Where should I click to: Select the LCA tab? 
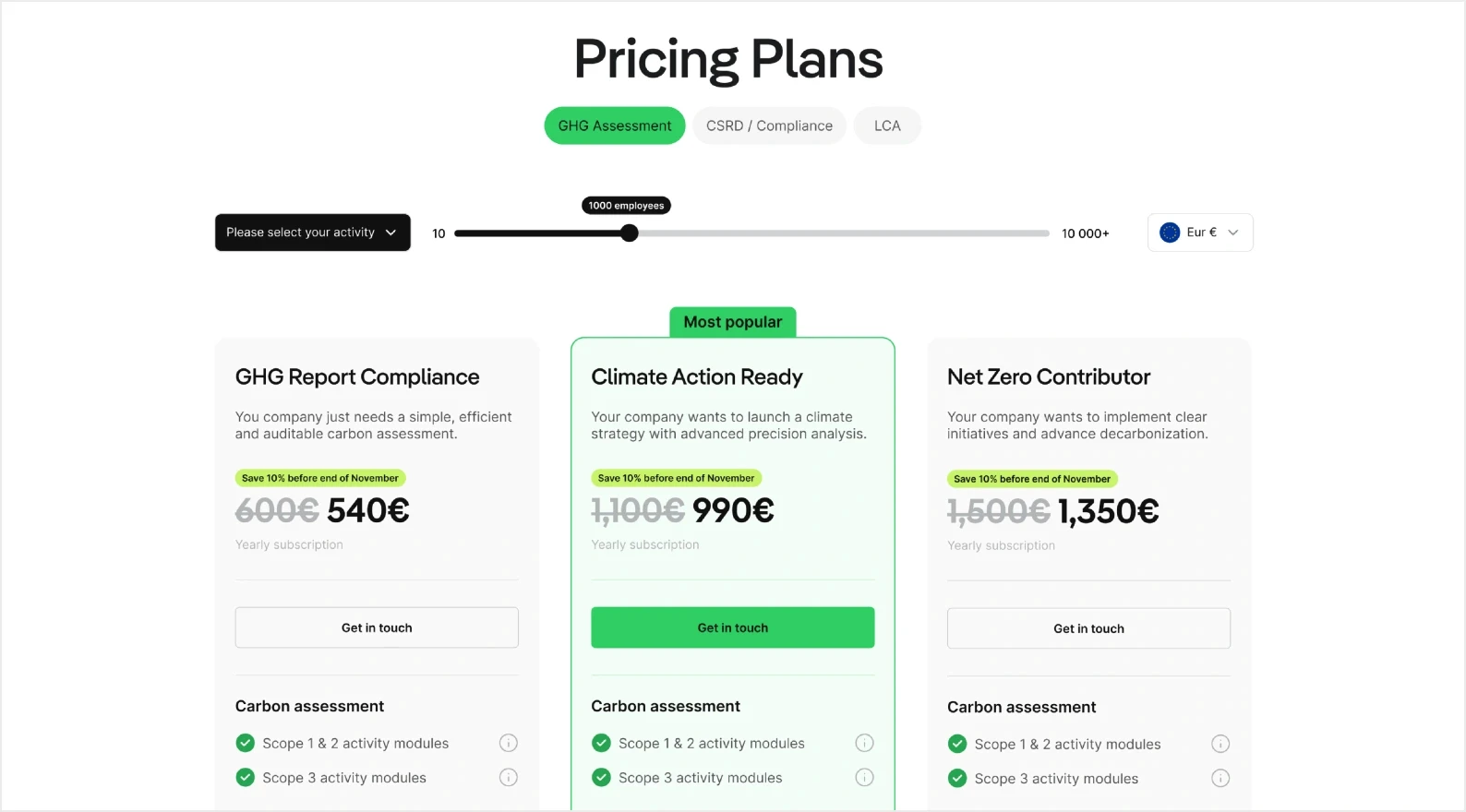click(887, 125)
